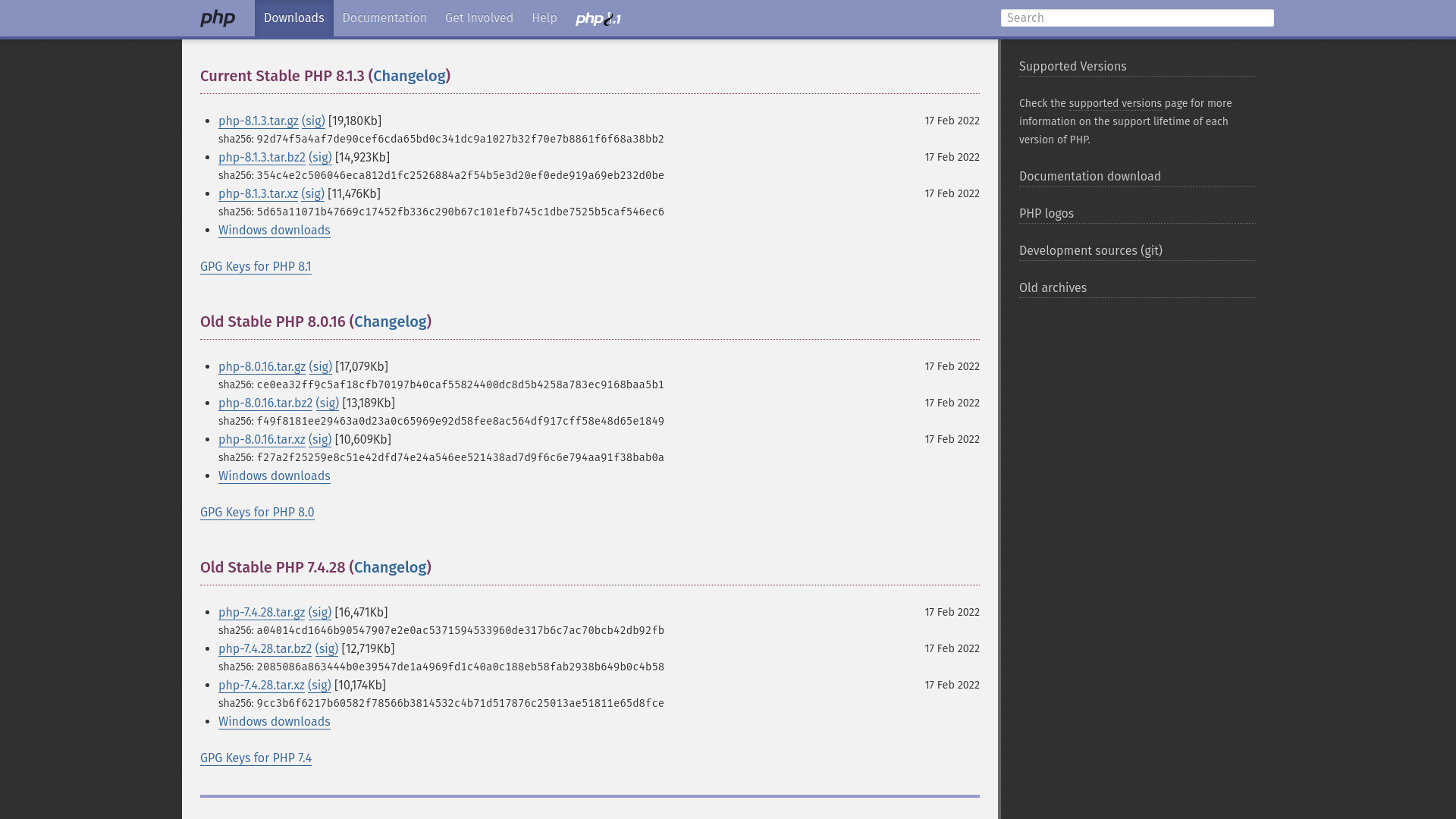Image resolution: width=1456 pixels, height=819 pixels.
Task: Download php-8.1.3.tar.xz
Action: coord(258,194)
